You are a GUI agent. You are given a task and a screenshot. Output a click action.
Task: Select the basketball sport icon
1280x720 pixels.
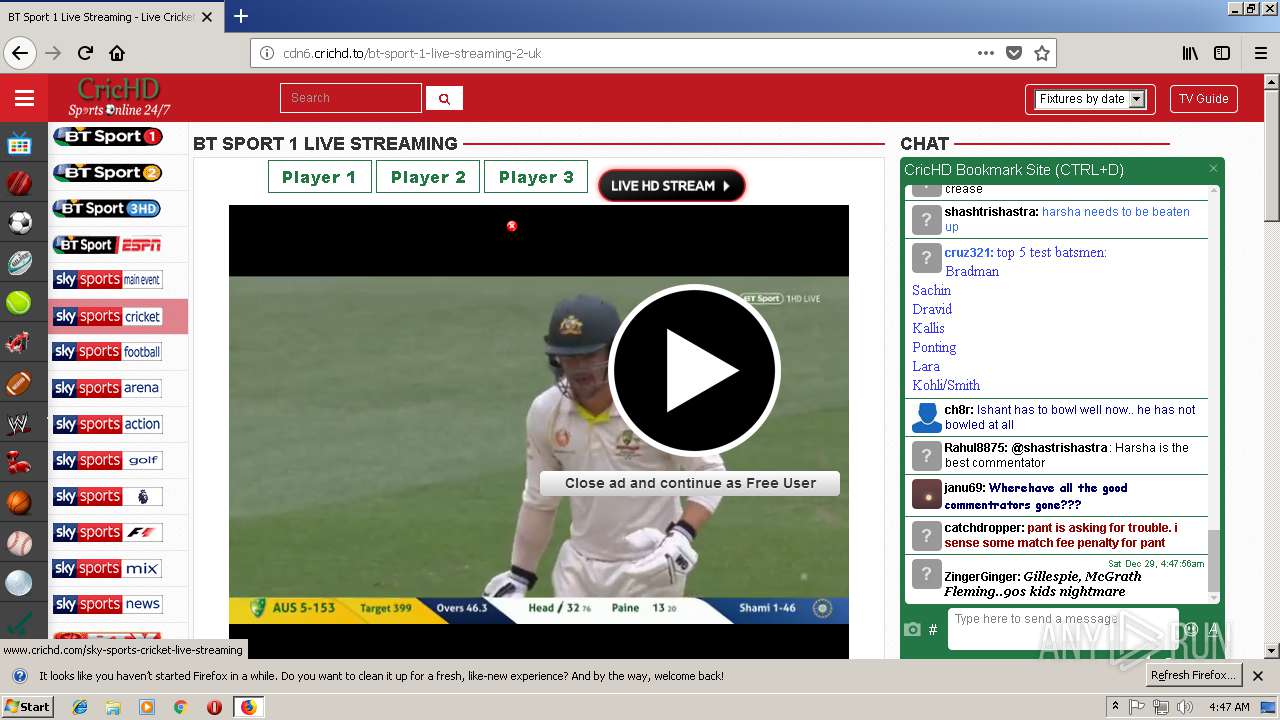click(19, 503)
